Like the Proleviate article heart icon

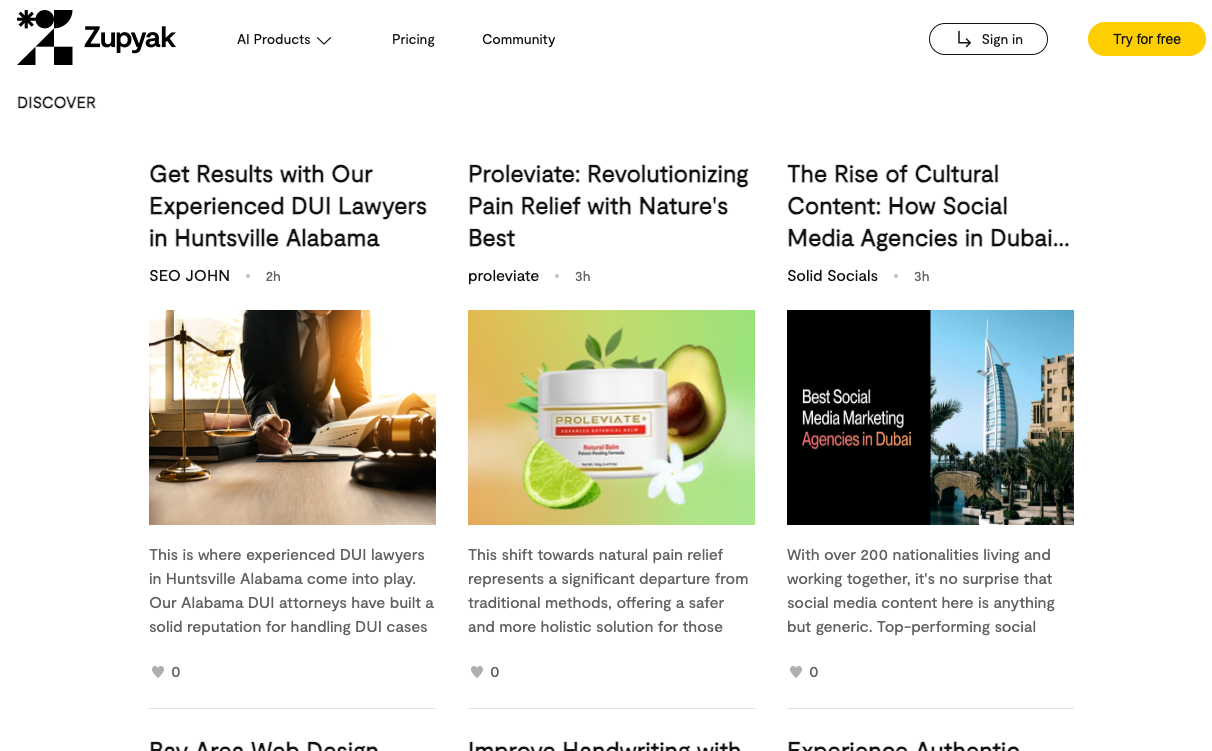pyautogui.click(x=476, y=672)
